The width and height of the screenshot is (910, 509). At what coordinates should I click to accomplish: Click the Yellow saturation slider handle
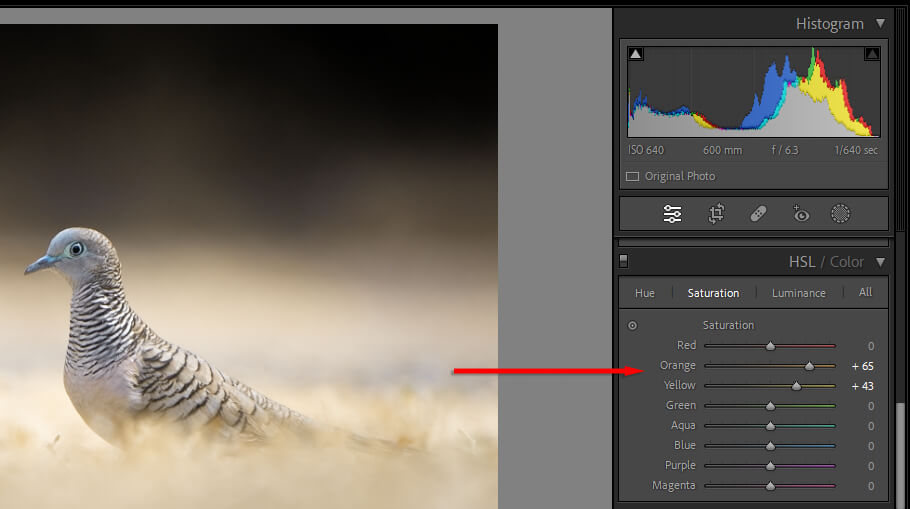pyautogui.click(x=796, y=386)
